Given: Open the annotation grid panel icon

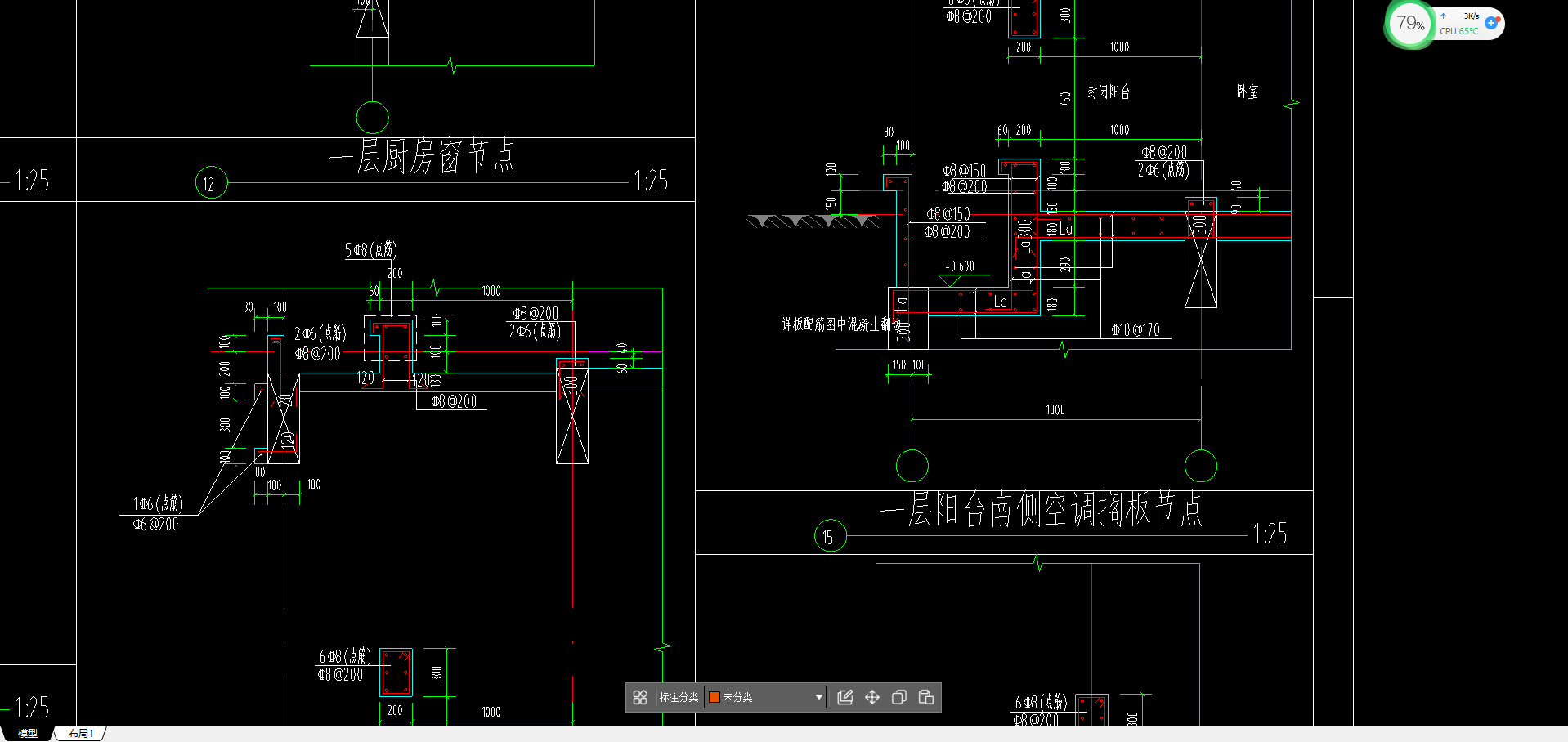Looking at the screenshot, I should pos(640,697).
